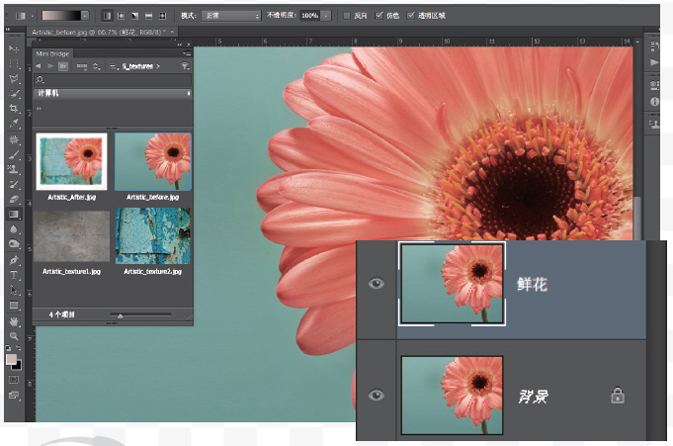The image size is (673, 446).
Task: Hide the 背景 layer eye icon
Action: (x=376, y=395)
